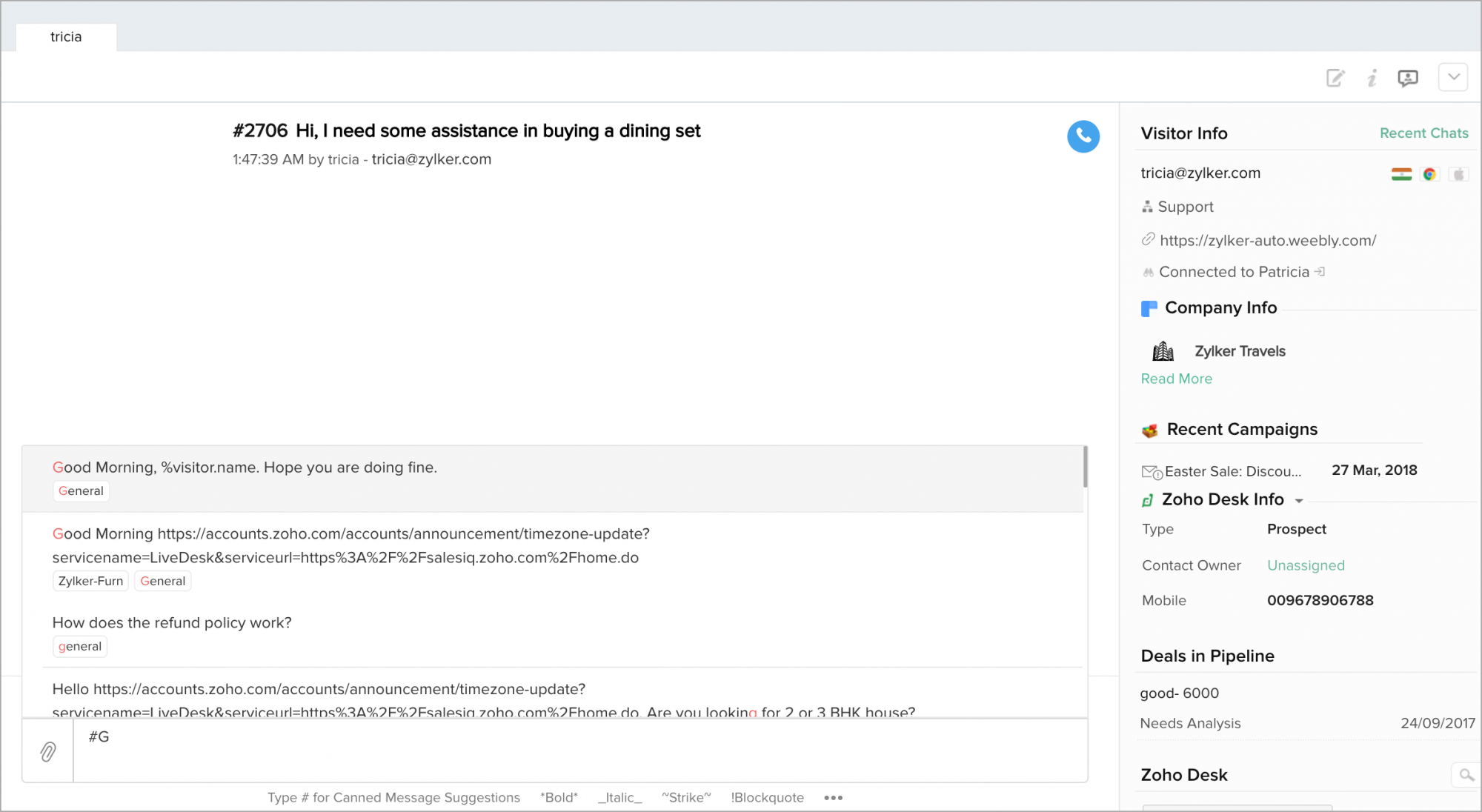The height and width of the screenshot is (812, 1482).
Task: Click Read More under Company Info
Action: tap(1176, 379)
